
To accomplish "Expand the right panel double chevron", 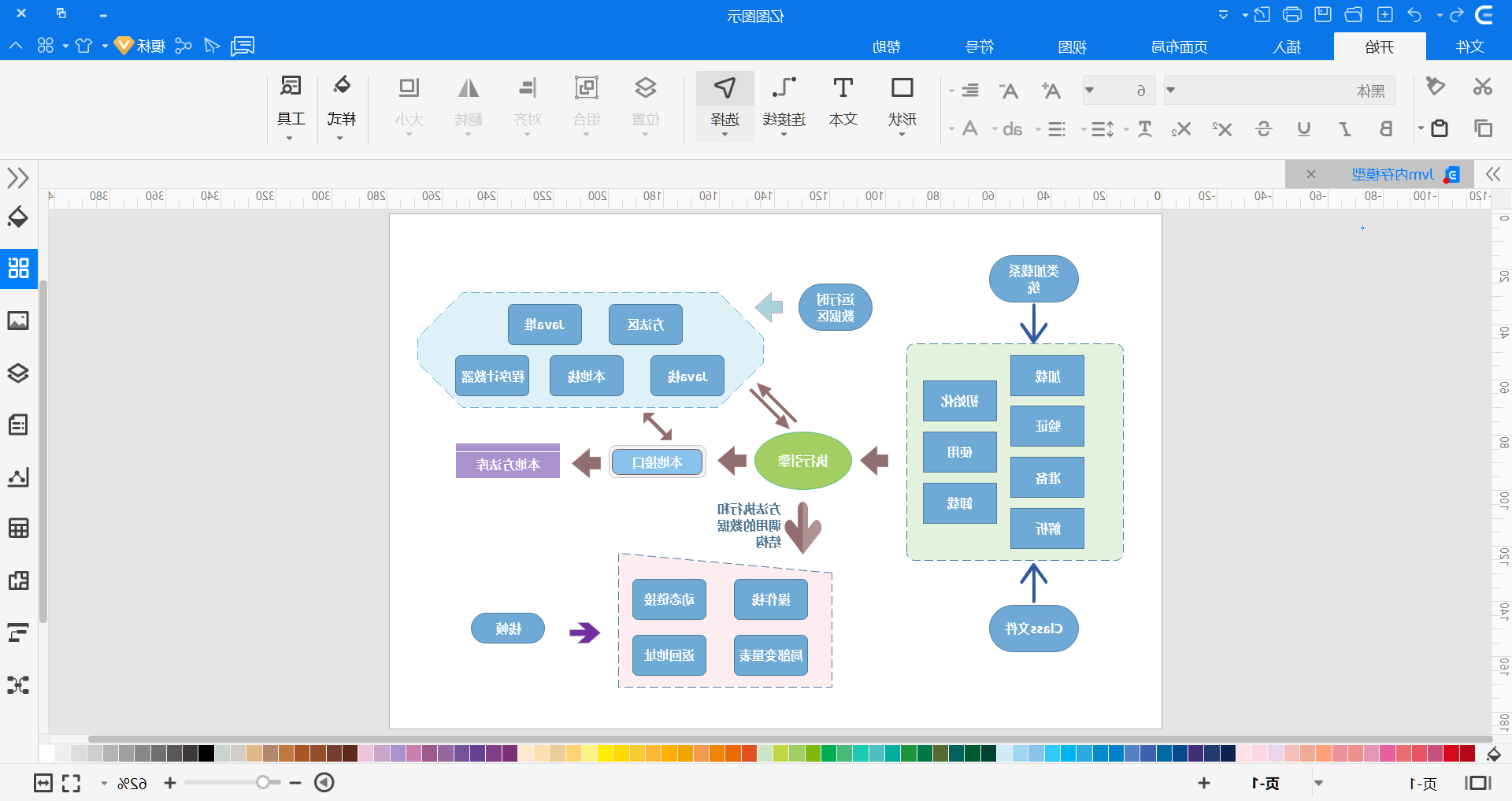I will pyautogui.click(x=1493, y=174).
